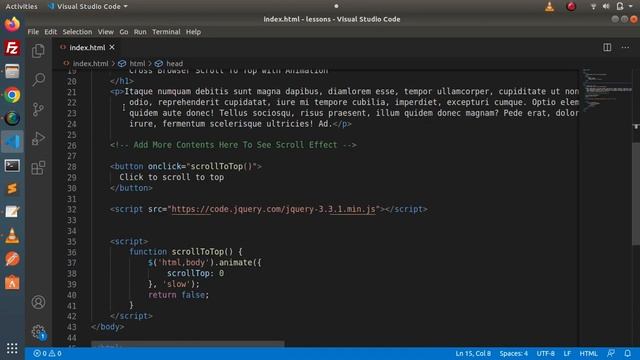Place cursor on 'Click to scroll to top' text
640x360 pixels.
pos(171,177)
